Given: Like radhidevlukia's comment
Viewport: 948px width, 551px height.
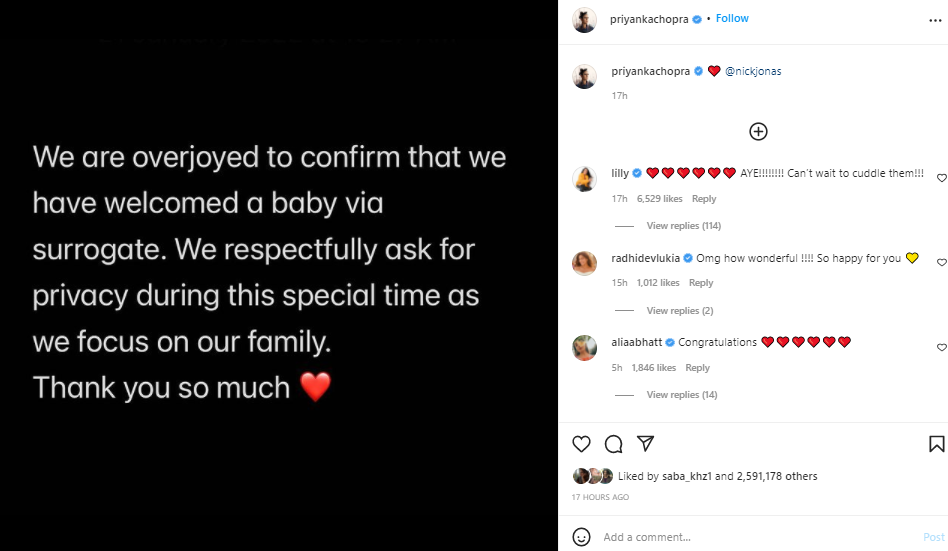Looking at the screenshot, I should click(x=941, y=263).
